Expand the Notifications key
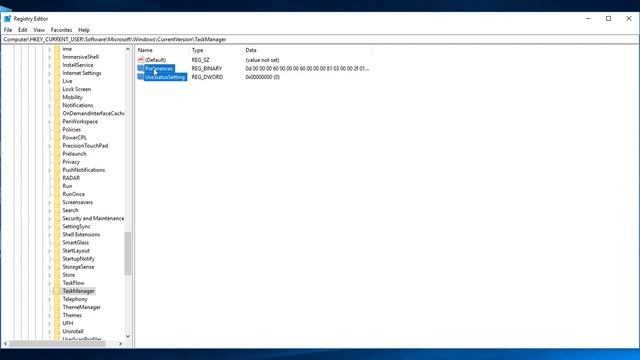640x360 pixels. [x=49, y=105]
